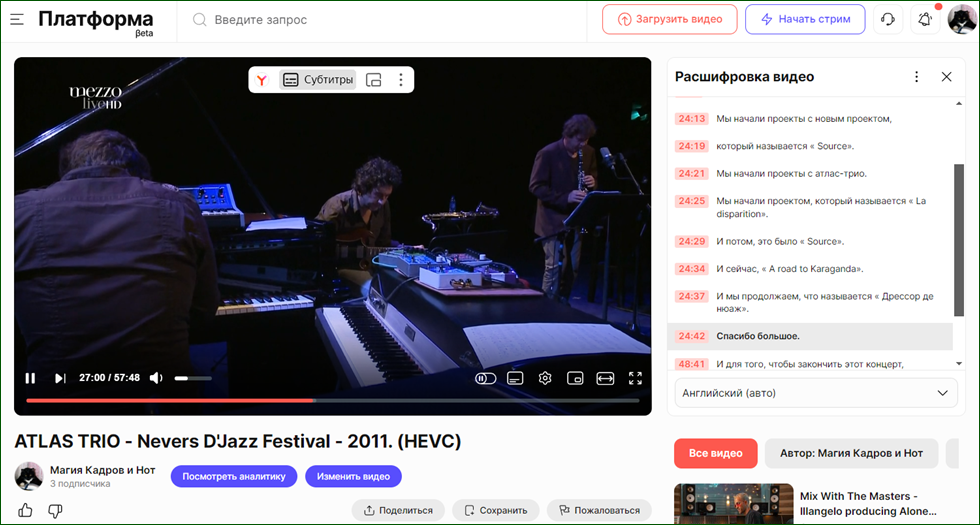Click Начать стрим button

[x=805, y=19]
